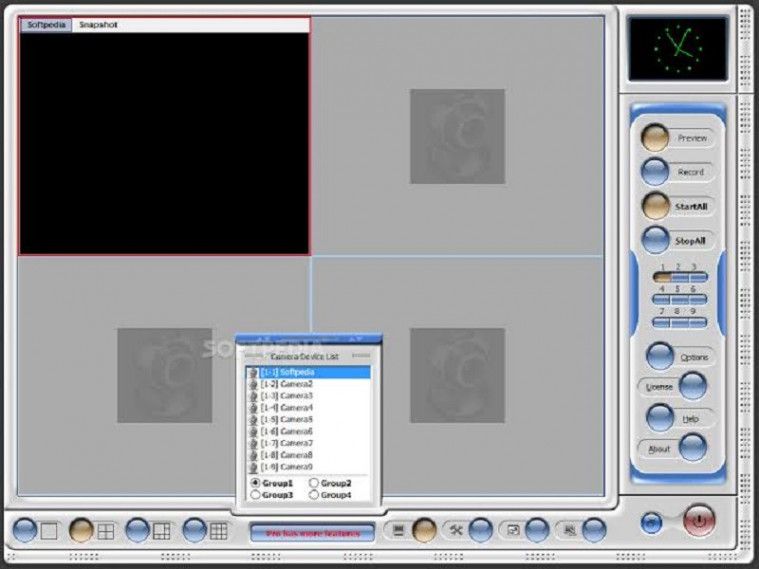The height and width of the screenshot is (569, 759).
Task: Select [1-5] Camera5 in device list
Action: (x=308, y=419)
